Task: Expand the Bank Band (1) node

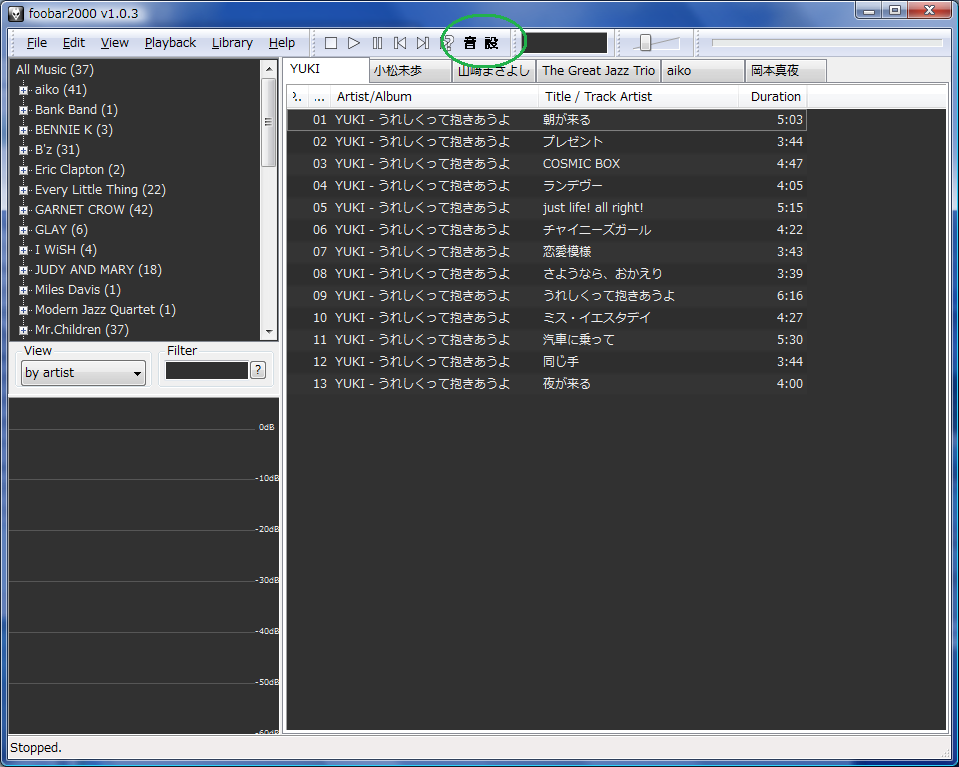Action: coord(23,111)
